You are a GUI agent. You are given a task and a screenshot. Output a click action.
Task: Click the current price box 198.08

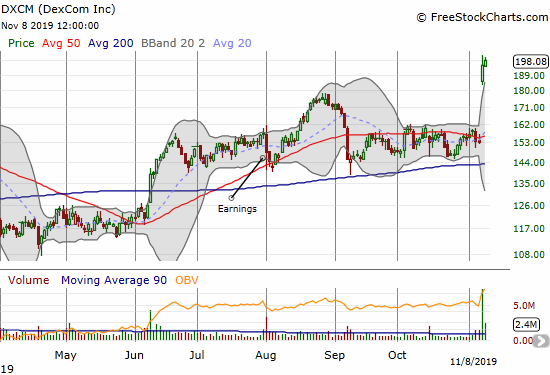click(530, 62)
